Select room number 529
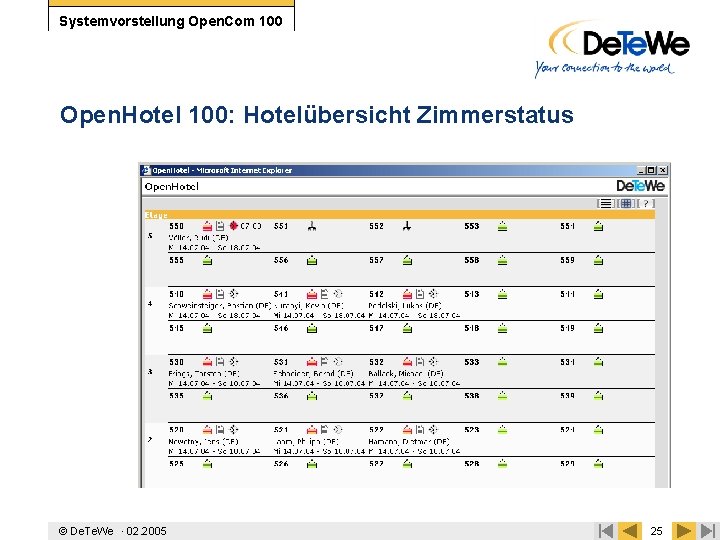Viewport: 720px width, 540px height. (567, 464)
